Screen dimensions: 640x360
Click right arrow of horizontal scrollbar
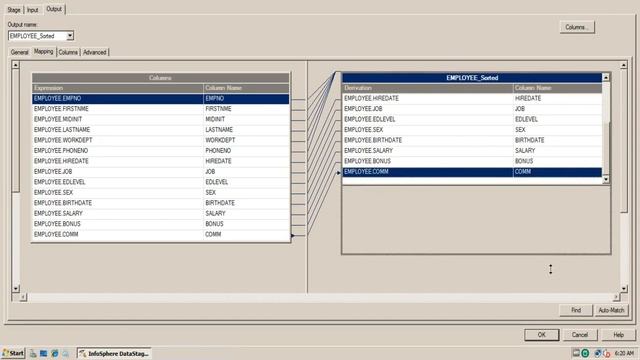(616, 297)
